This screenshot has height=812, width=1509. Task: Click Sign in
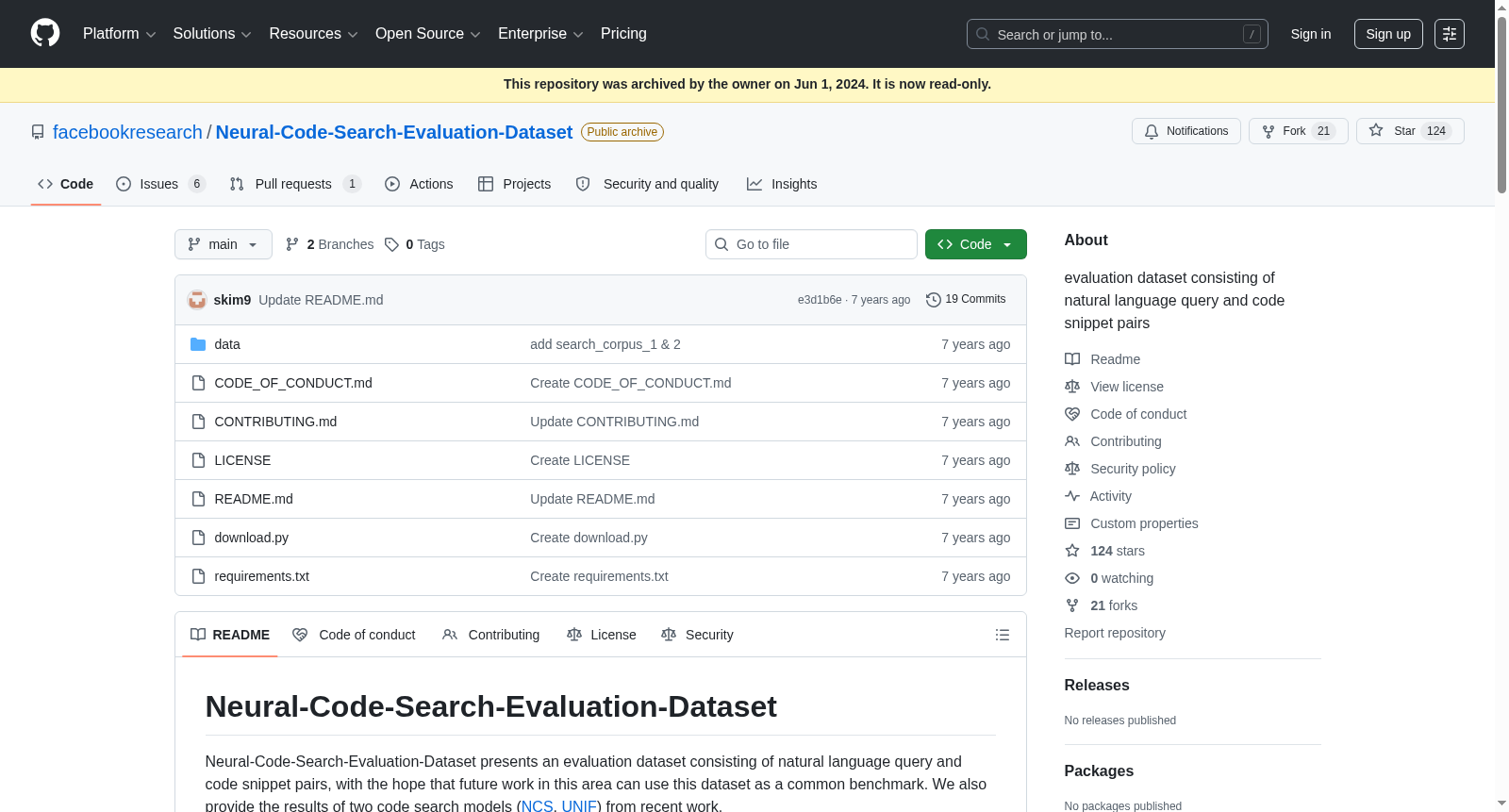(1311, 34)
